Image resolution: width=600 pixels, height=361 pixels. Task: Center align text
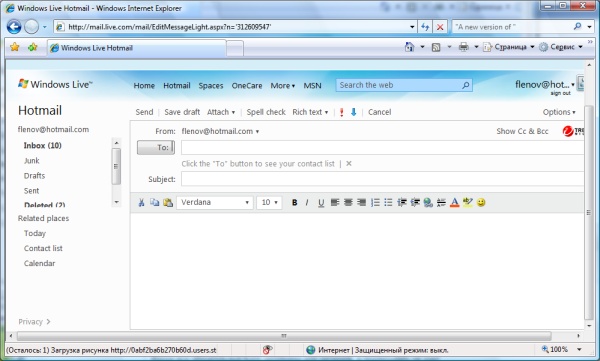click(348, 202)
